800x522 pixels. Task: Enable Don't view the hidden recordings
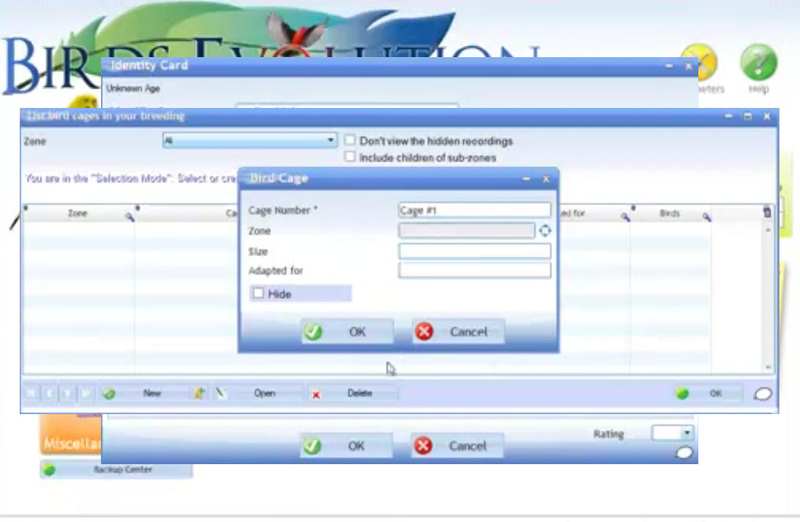click(349, 140)
